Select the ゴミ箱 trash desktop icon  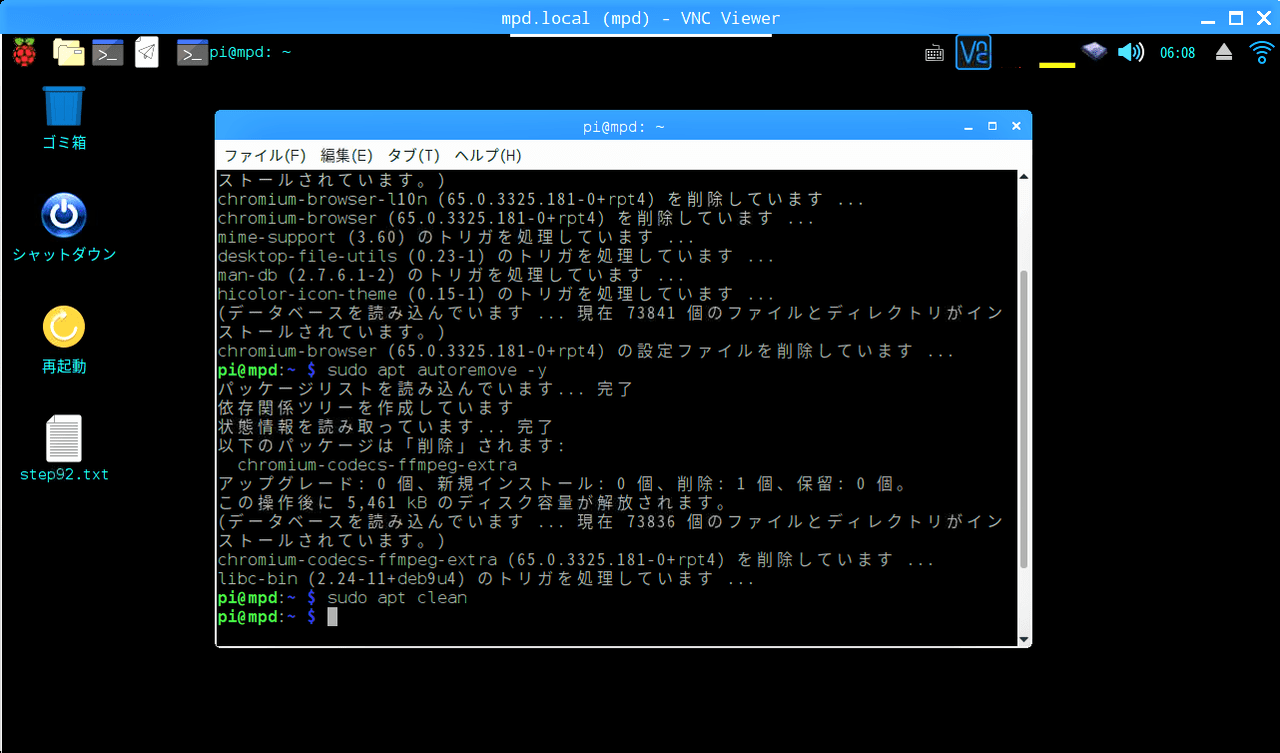[64, 107]
